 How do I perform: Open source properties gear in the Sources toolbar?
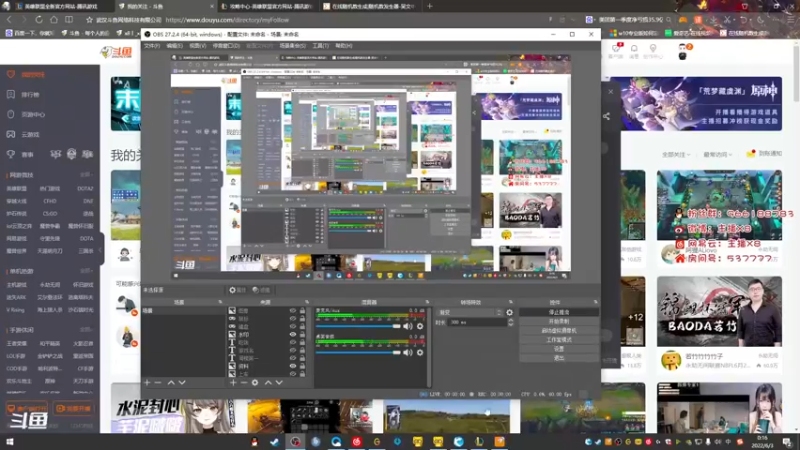click(255, 382)
